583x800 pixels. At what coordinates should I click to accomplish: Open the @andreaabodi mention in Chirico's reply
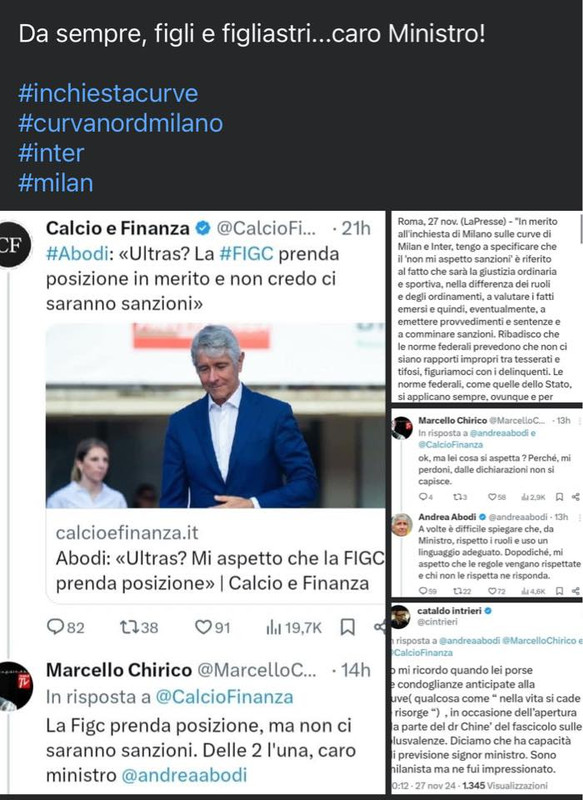pos(184,775)
